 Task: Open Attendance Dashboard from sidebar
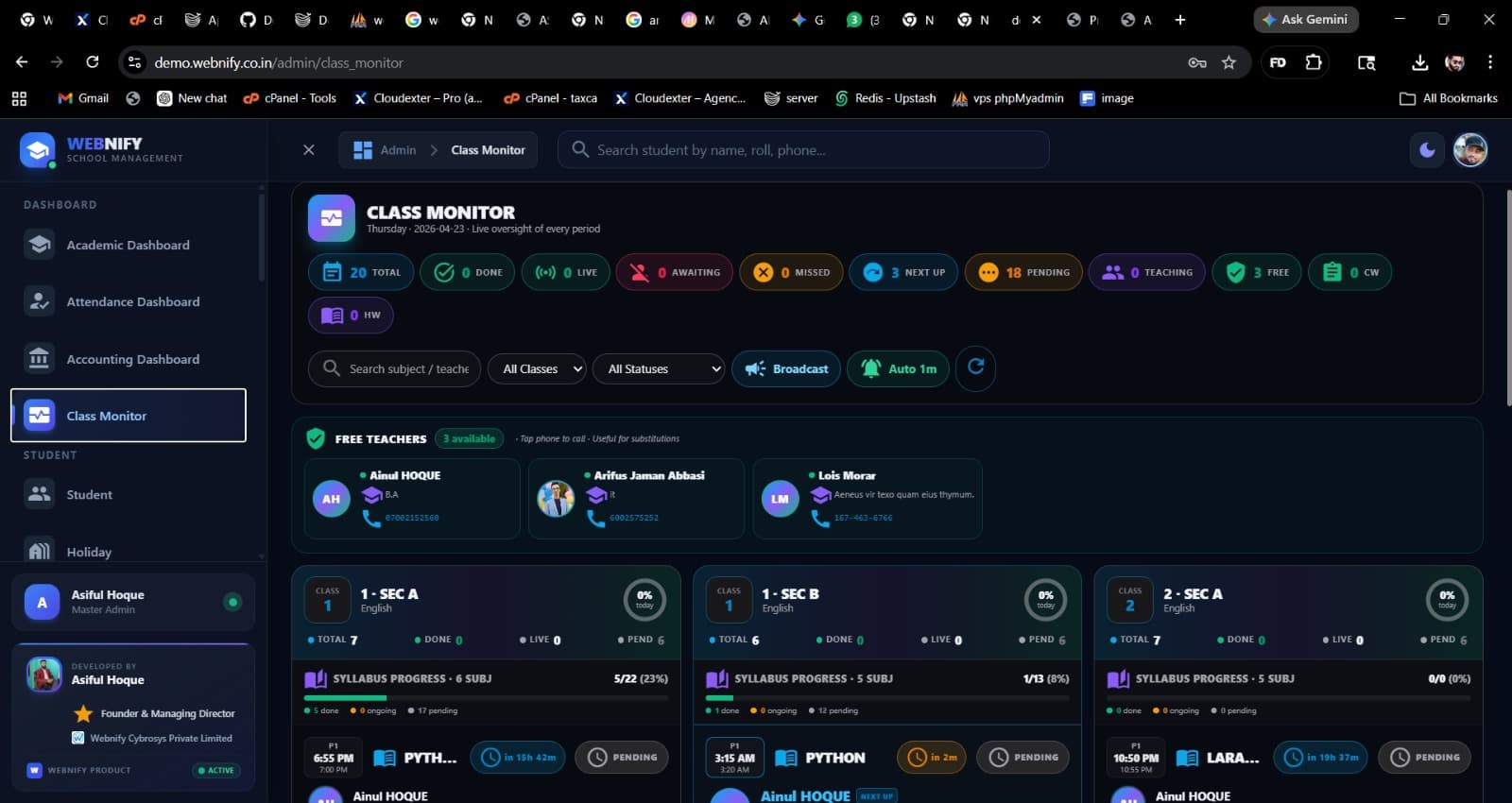tap(132, 302)
